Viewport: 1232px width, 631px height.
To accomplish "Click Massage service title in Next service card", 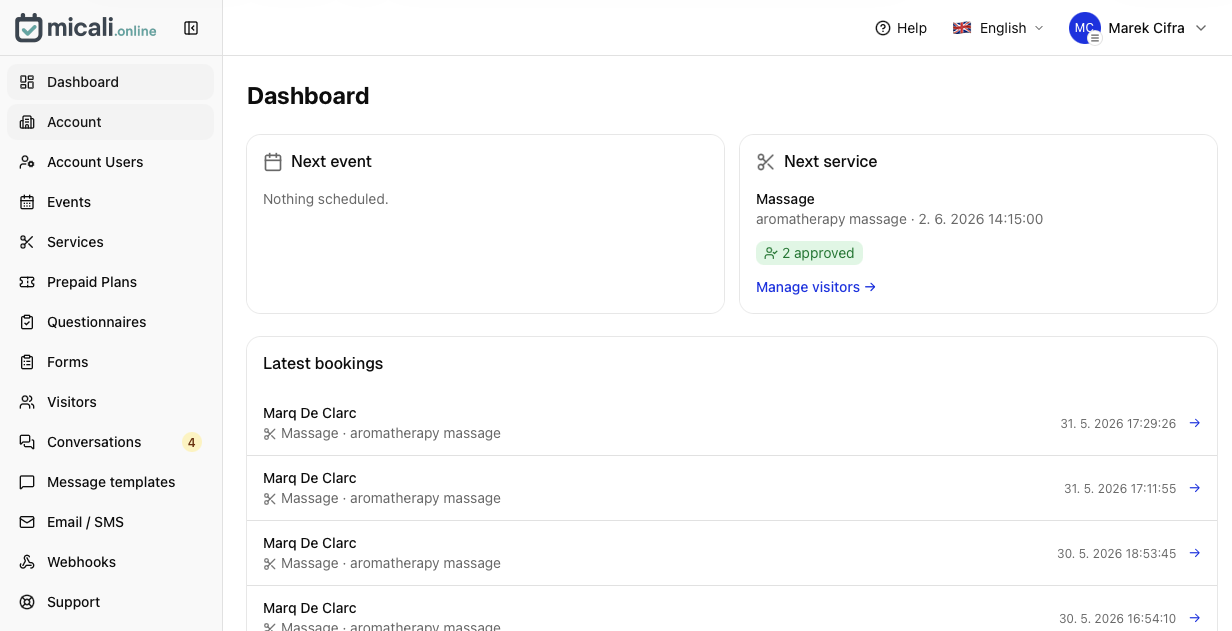I will (785, 199).
